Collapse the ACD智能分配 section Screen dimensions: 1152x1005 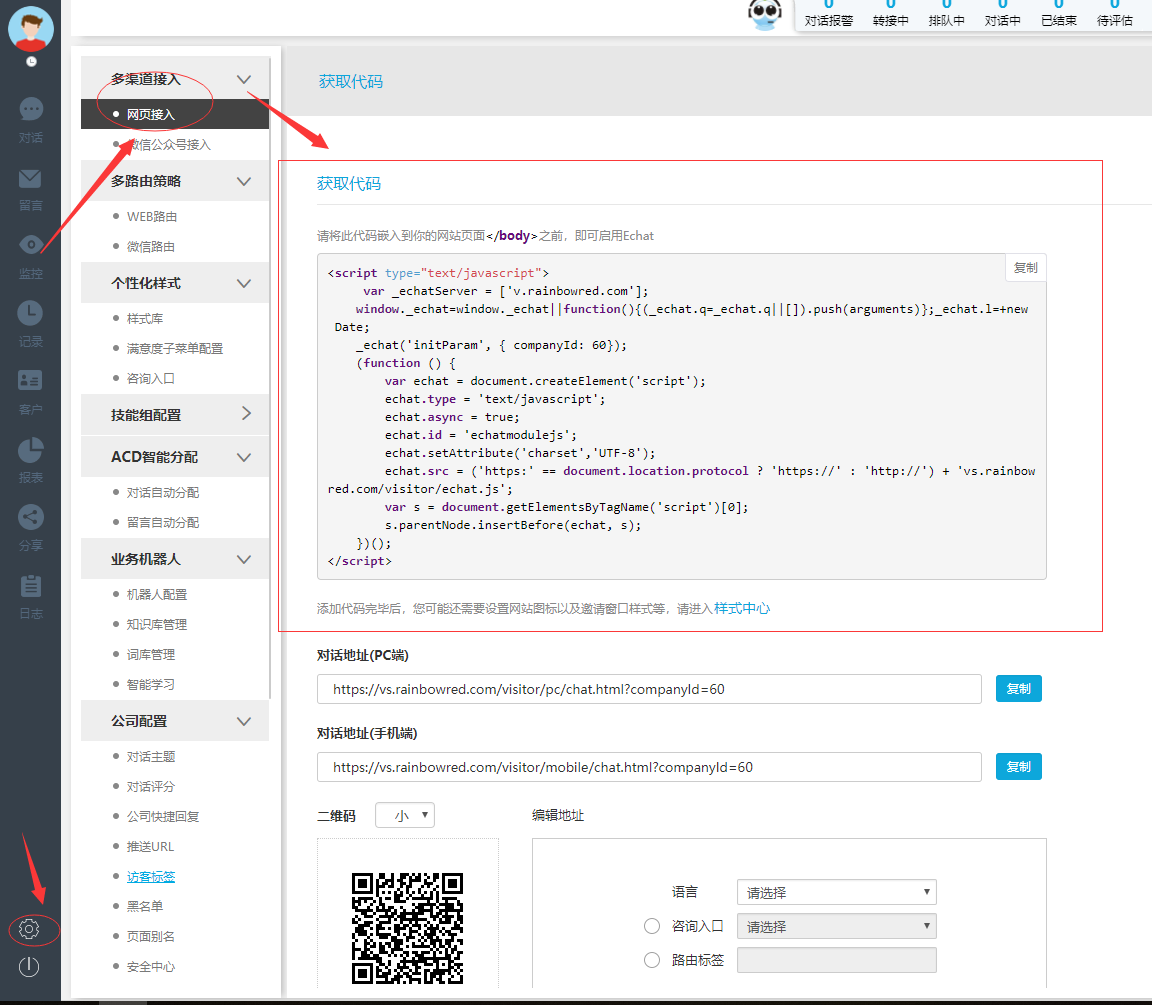click(x=244, y=457)
